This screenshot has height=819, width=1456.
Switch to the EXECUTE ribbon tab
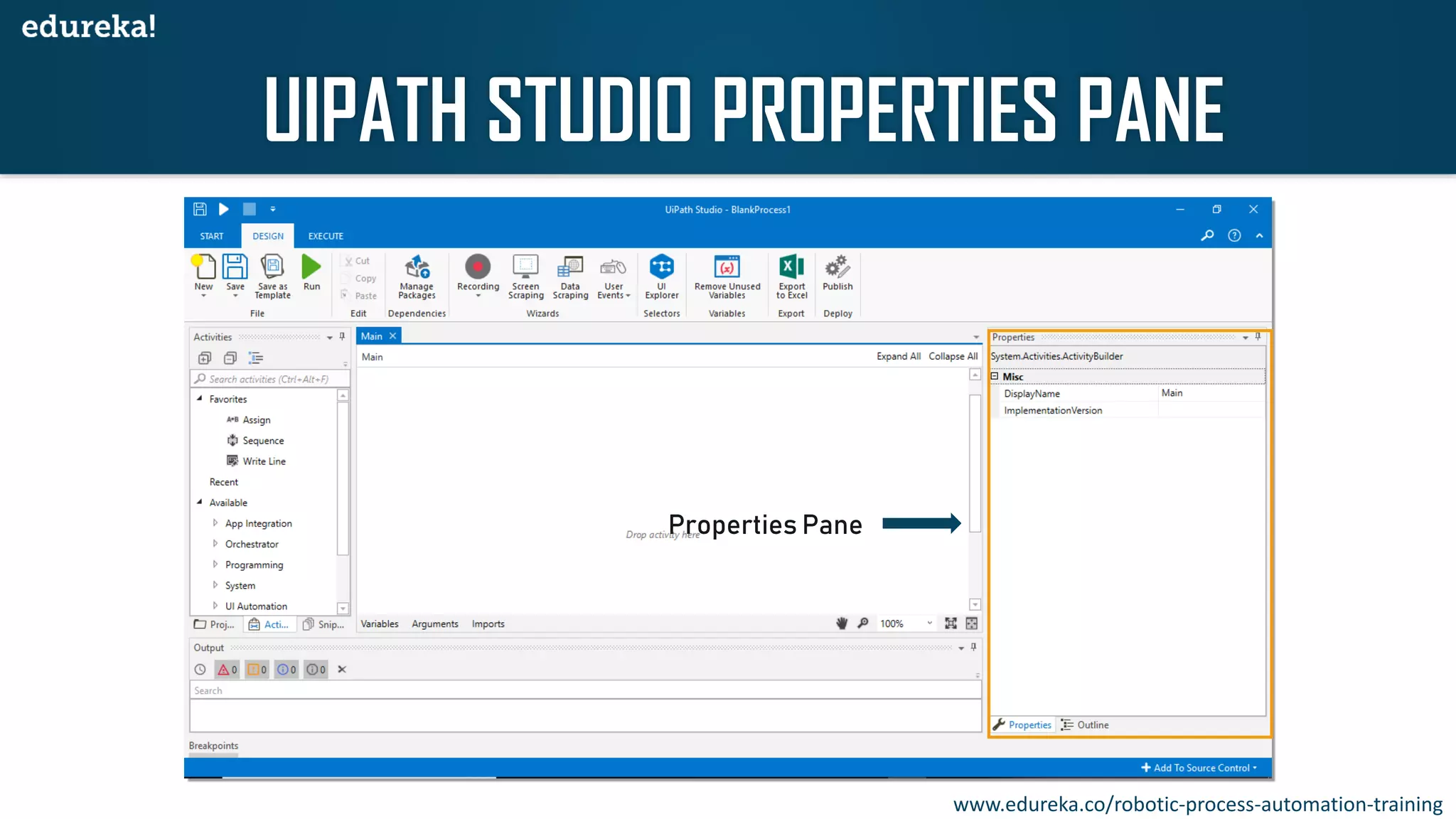tap(326, 236)
